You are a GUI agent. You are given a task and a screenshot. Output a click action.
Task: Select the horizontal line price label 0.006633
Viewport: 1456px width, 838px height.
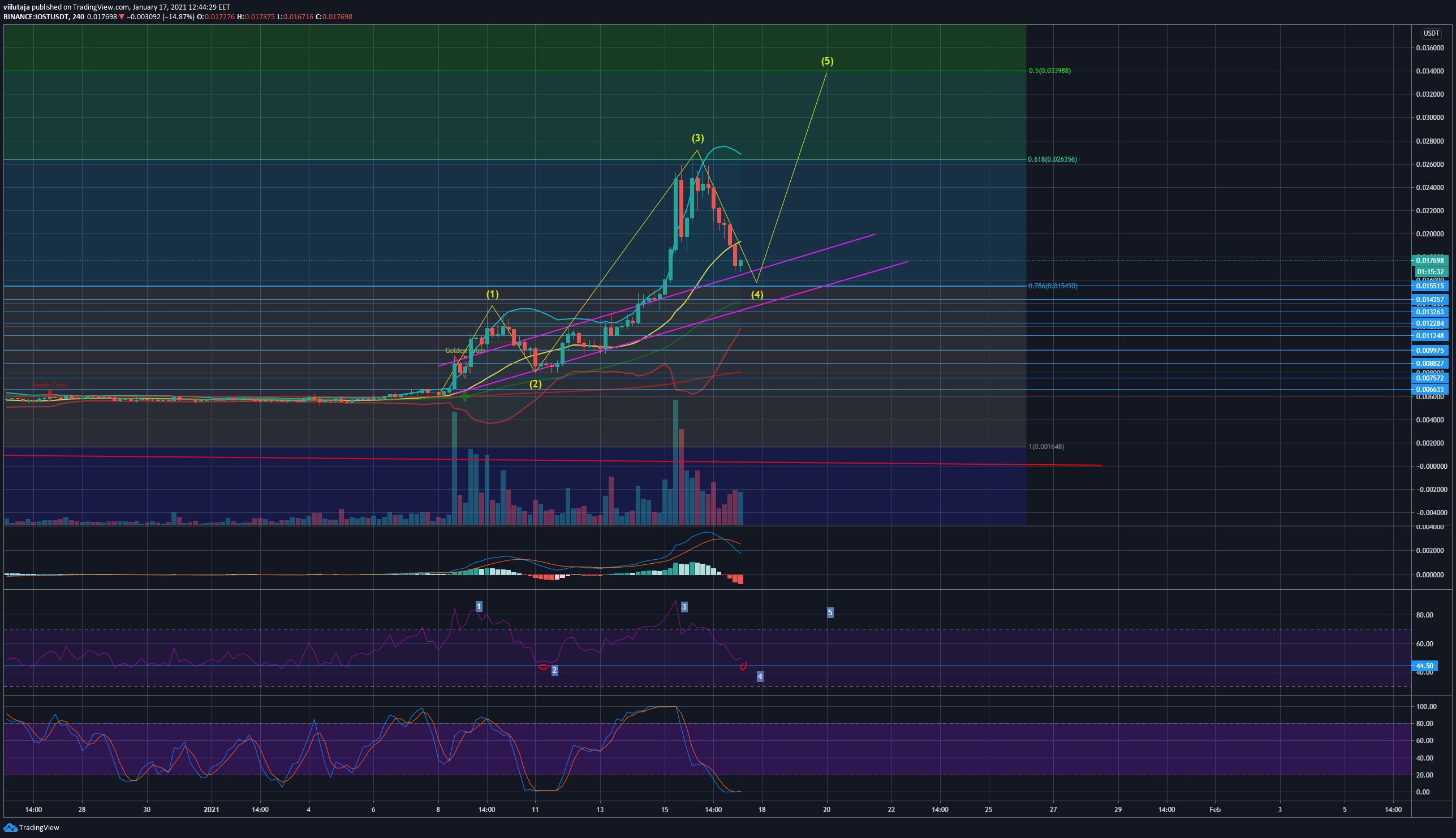pos(1430,390)
